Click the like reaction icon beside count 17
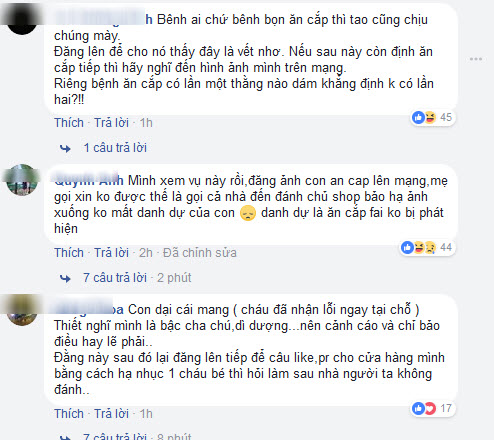This screenshot has width=494, height=440. pos(418,408)
